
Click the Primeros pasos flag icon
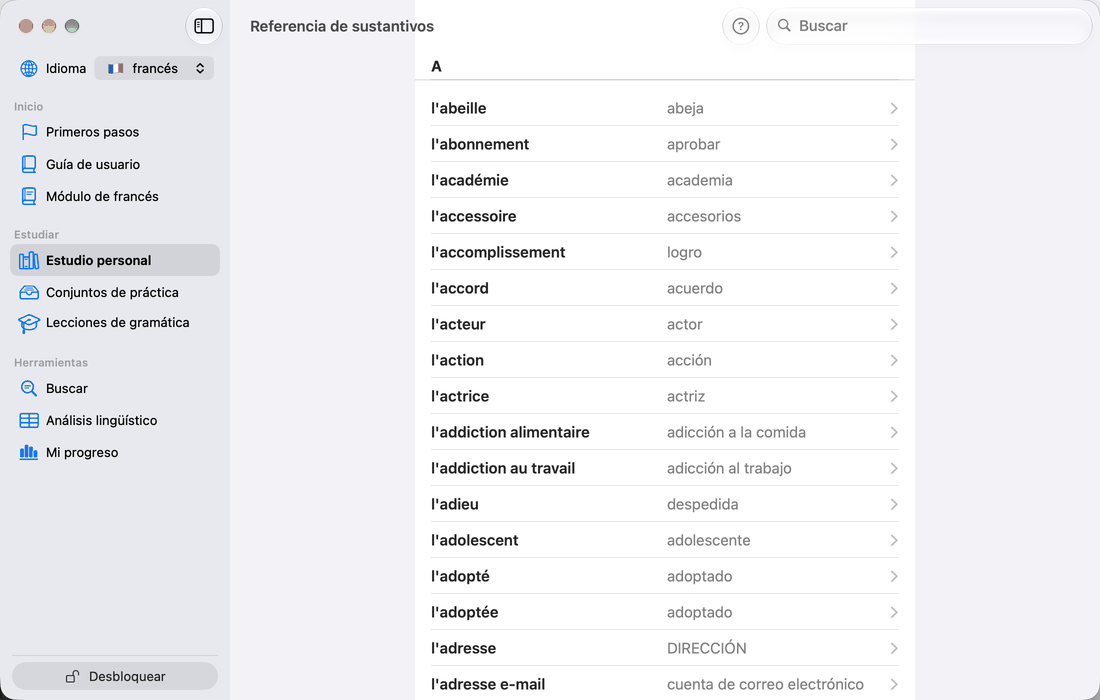[x=29, y=132]
